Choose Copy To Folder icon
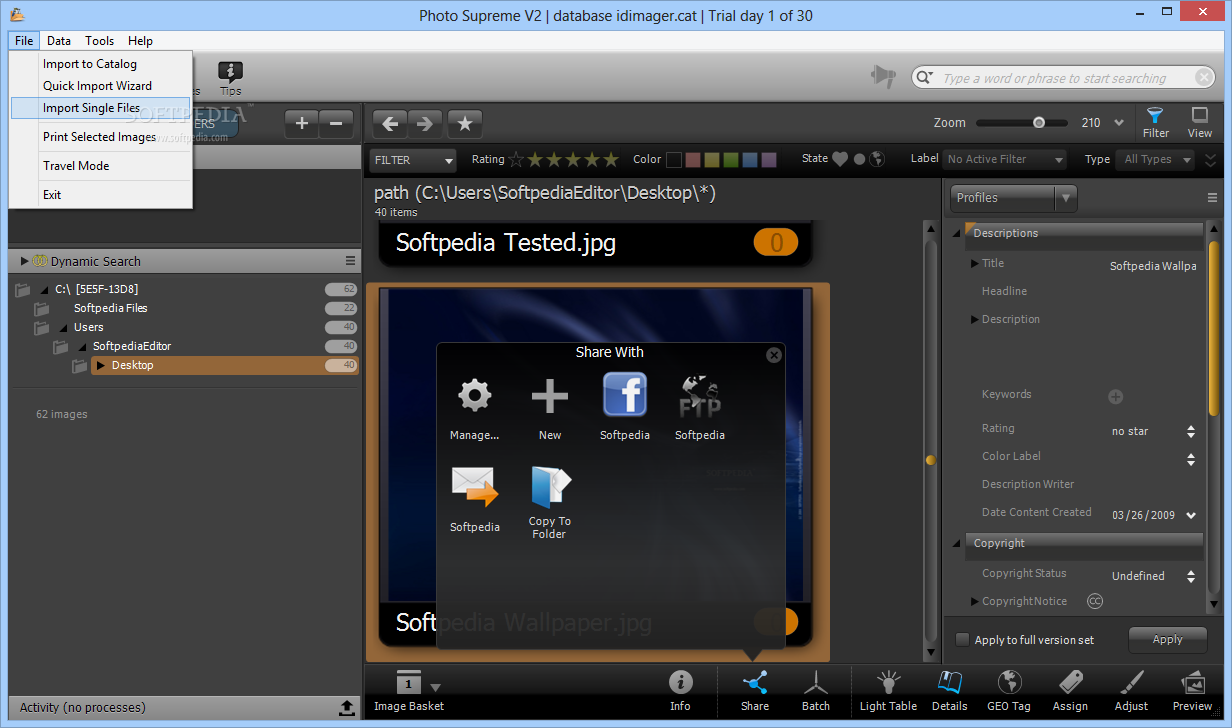 [549, 487]
